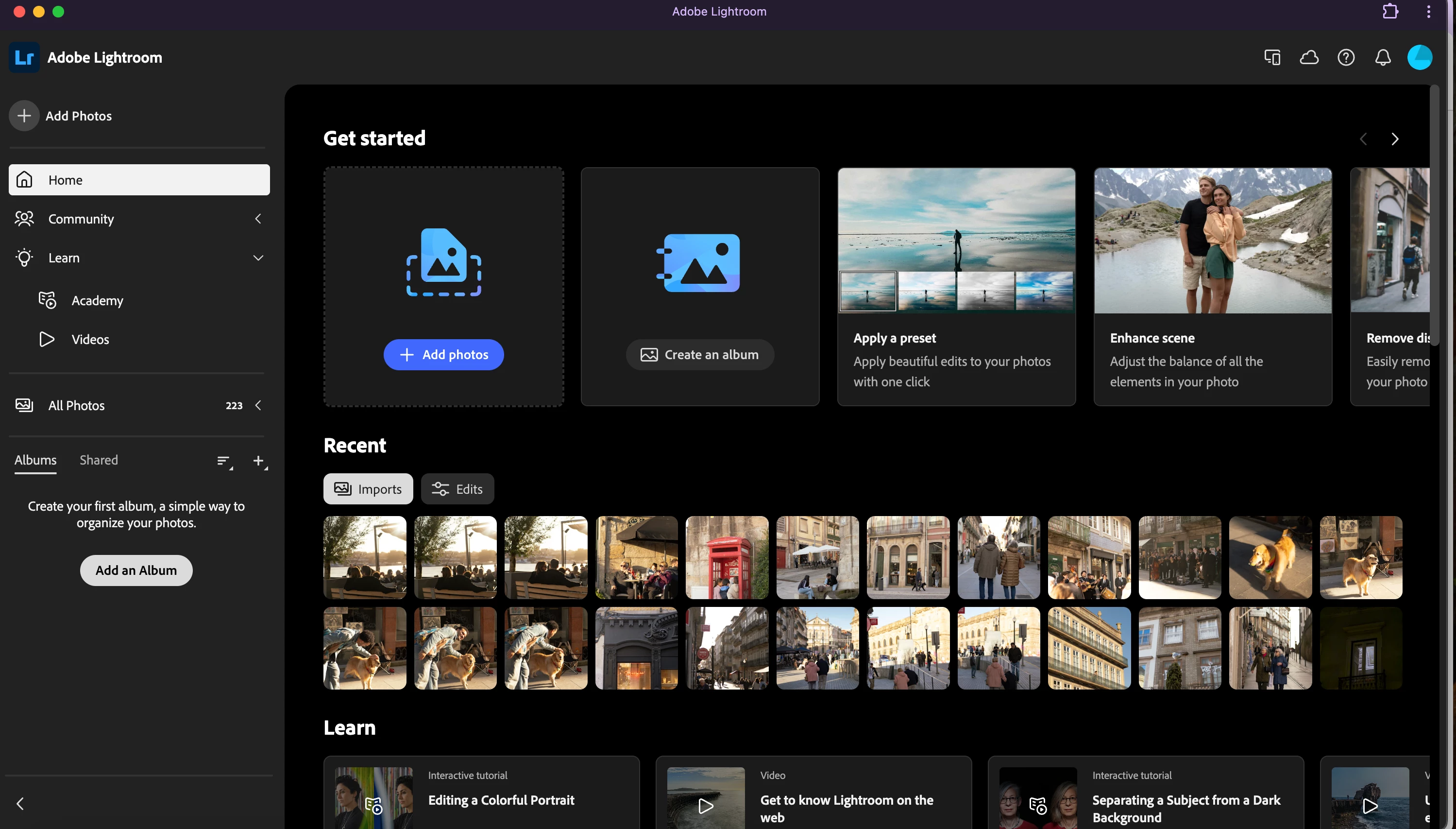
Task: Open Academy in the sidebar
Action: 97,301
